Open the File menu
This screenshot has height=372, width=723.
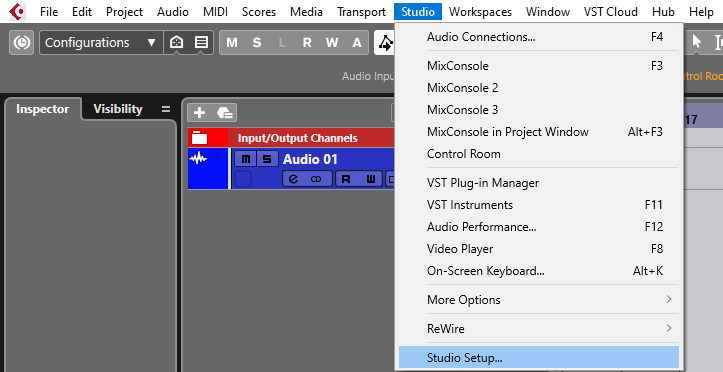click(49, 12)
